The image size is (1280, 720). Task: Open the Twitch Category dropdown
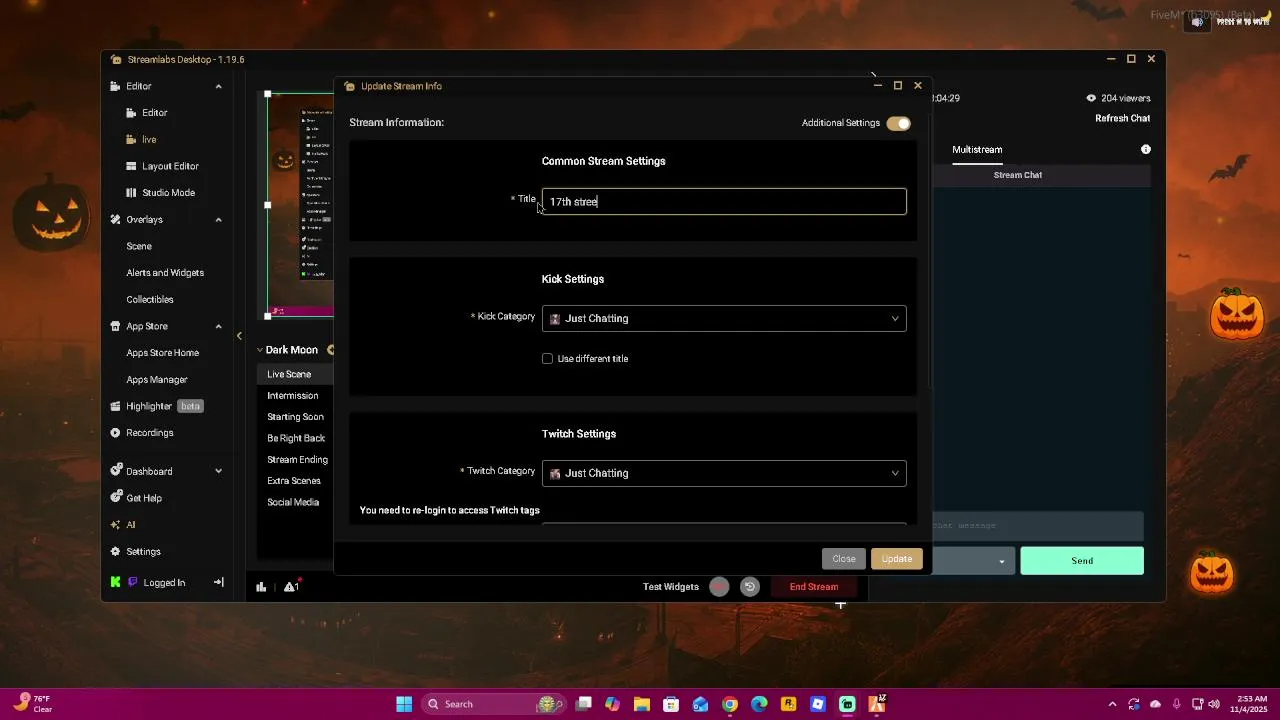[724, 473]
